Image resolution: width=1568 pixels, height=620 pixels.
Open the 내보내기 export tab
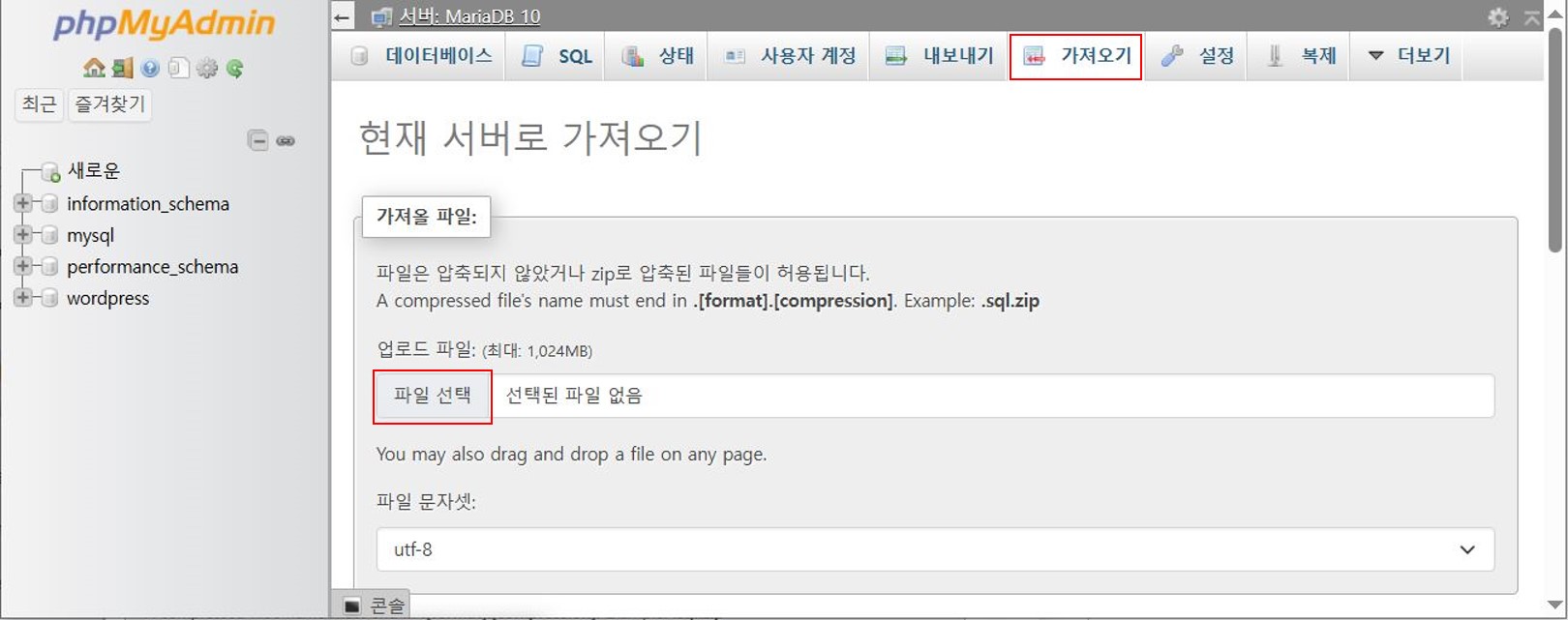[x=939, y=56]
